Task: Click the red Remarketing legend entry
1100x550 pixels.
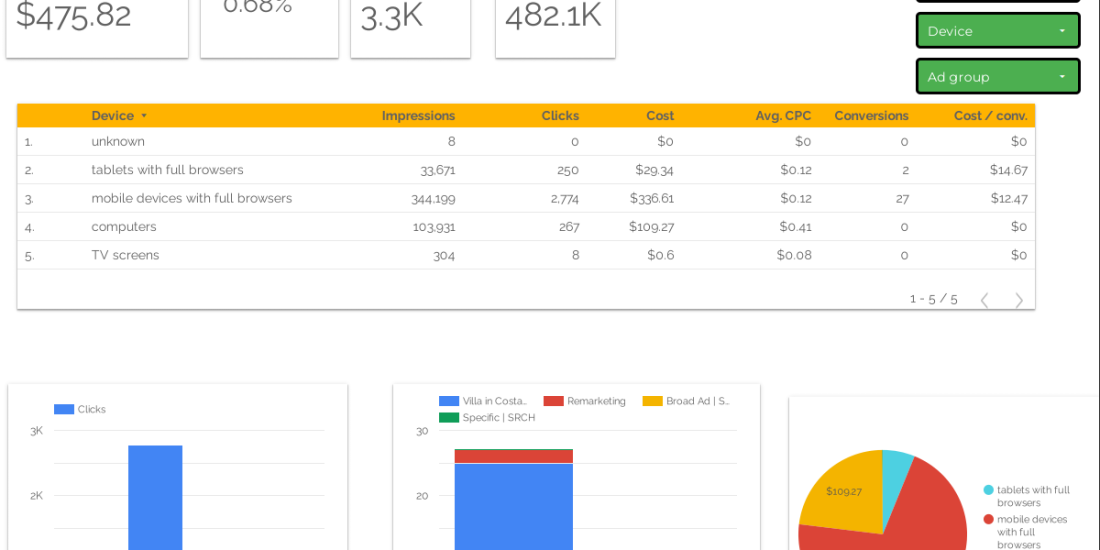Action: 584,401
